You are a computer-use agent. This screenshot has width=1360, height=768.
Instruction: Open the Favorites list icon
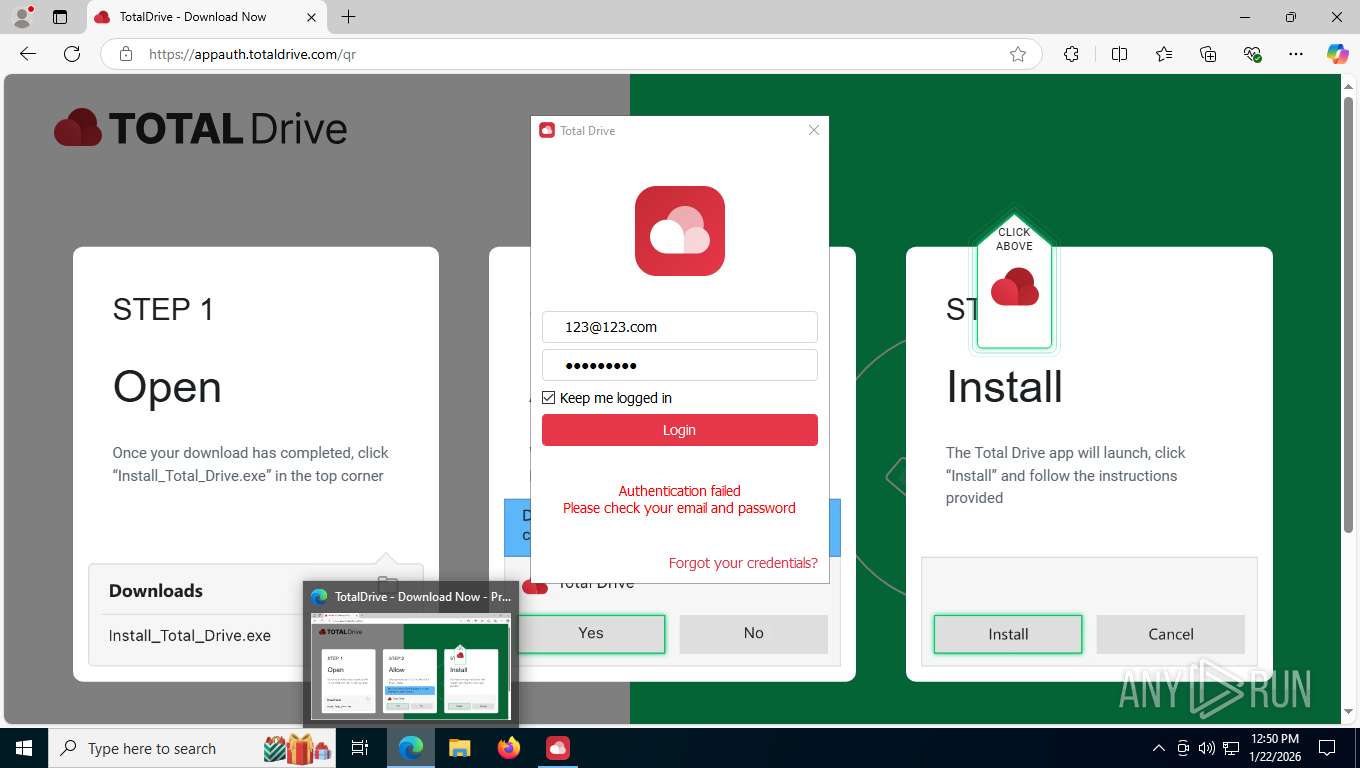coord(1164,54)
